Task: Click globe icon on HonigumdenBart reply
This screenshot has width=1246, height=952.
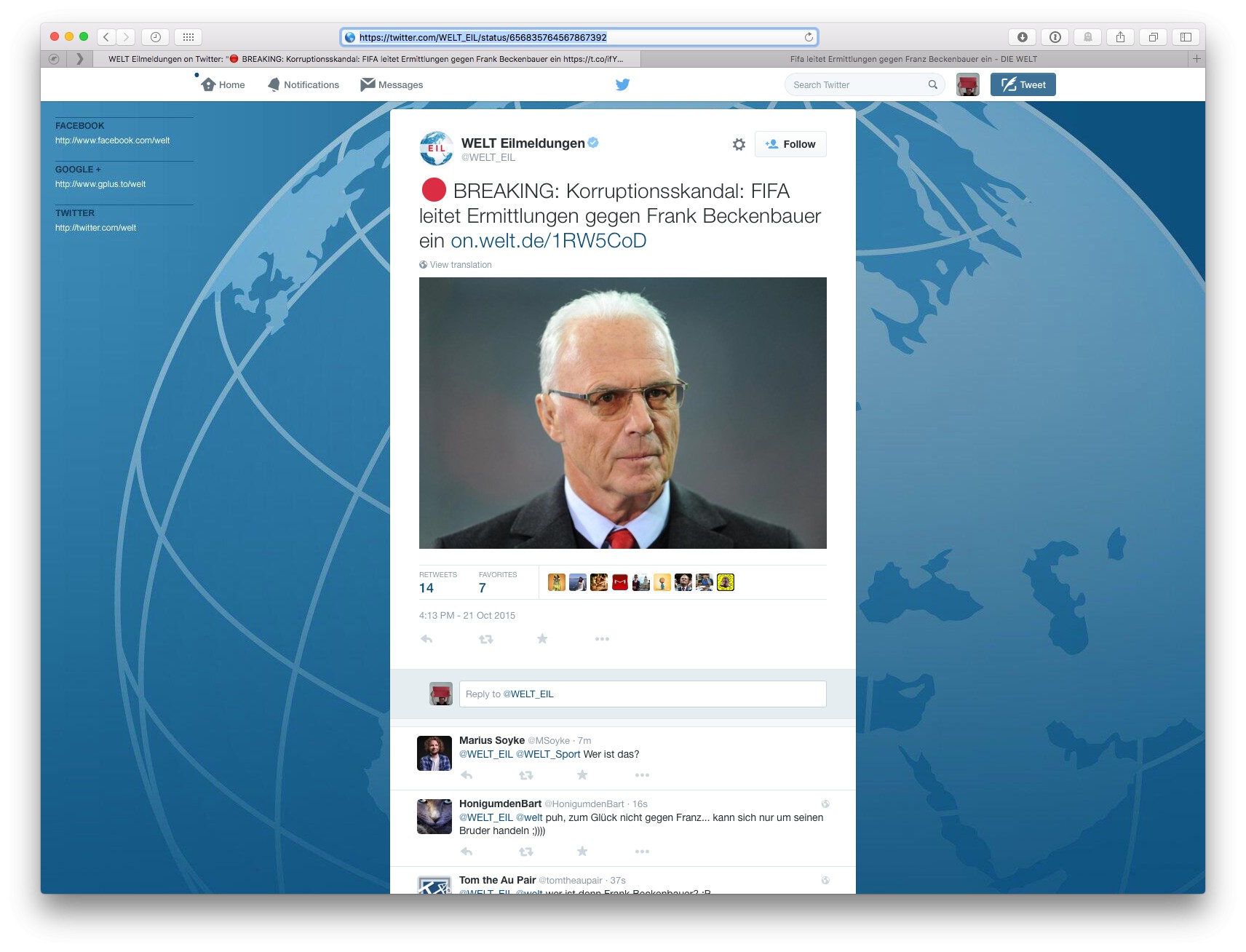Action: click(x=825, y=804)
